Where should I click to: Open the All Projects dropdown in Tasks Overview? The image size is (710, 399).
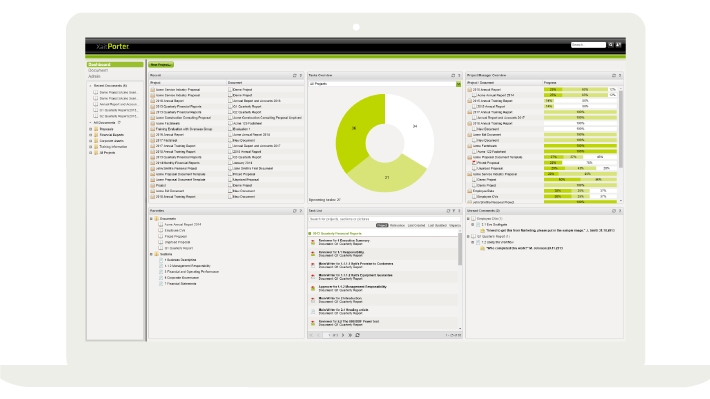pyautogui.click(x=458, y=84)
